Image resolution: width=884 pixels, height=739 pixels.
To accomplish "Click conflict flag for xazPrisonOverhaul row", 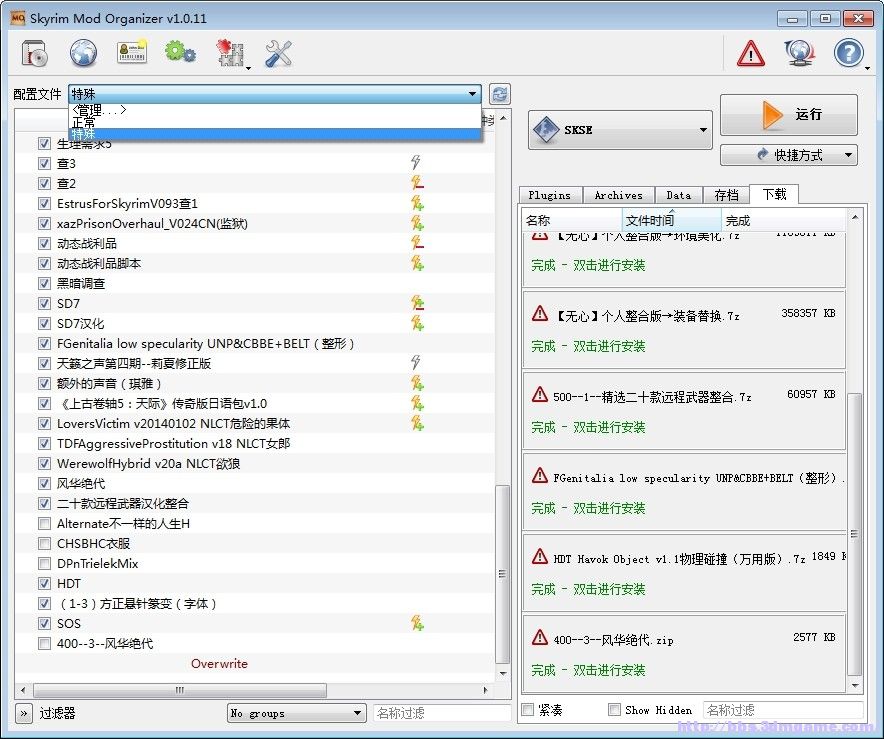I will pos(417,223).
